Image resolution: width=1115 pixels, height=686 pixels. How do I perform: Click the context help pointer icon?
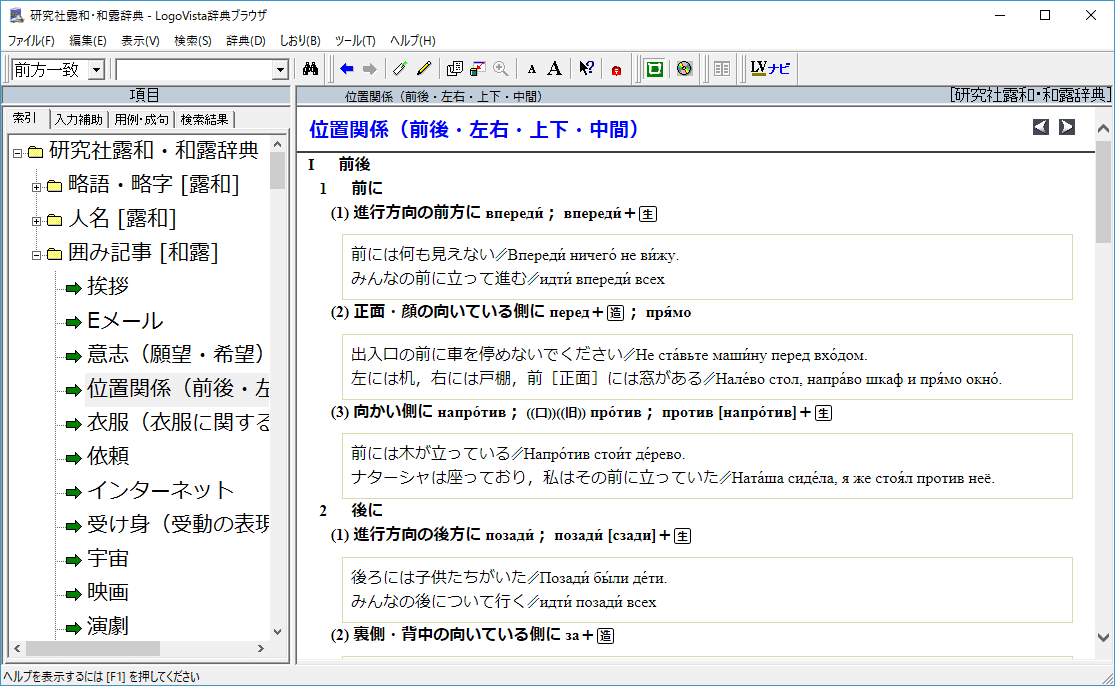click(x=587, y=69)
